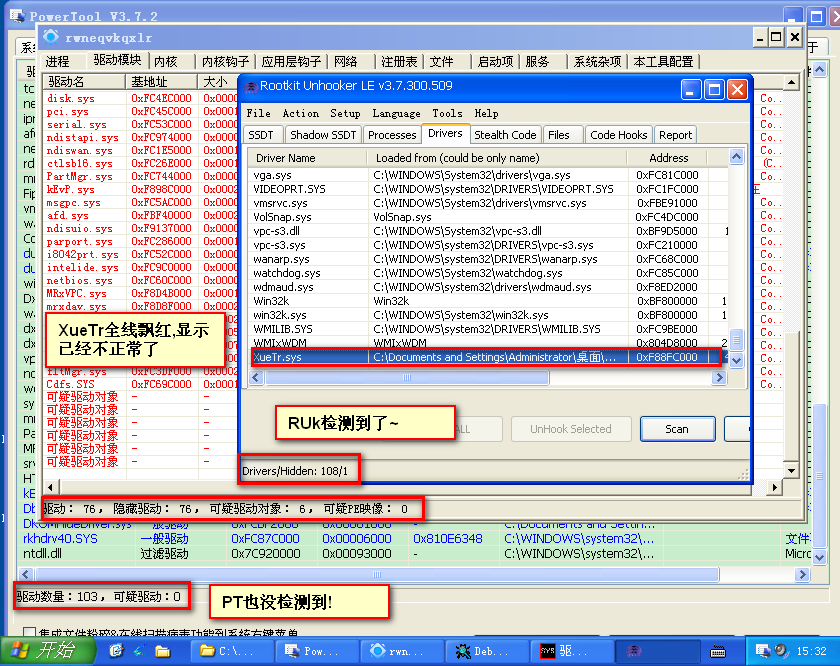Click the Scan button
Viewport: 840px width, 666px height.
(x=677, y=429)
